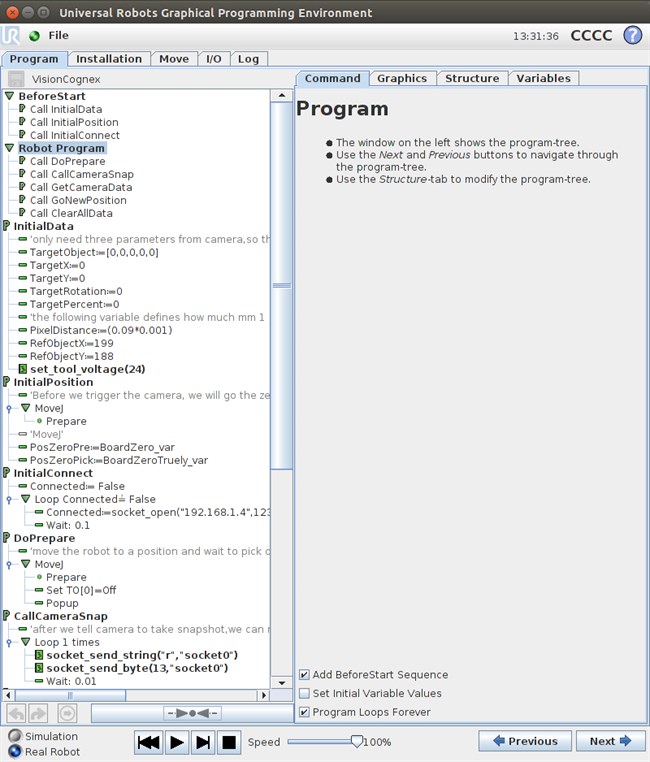Collapse MoveJ under DoPrepare
The height and width of the screenshot is (762, 650).
[26, 564]
